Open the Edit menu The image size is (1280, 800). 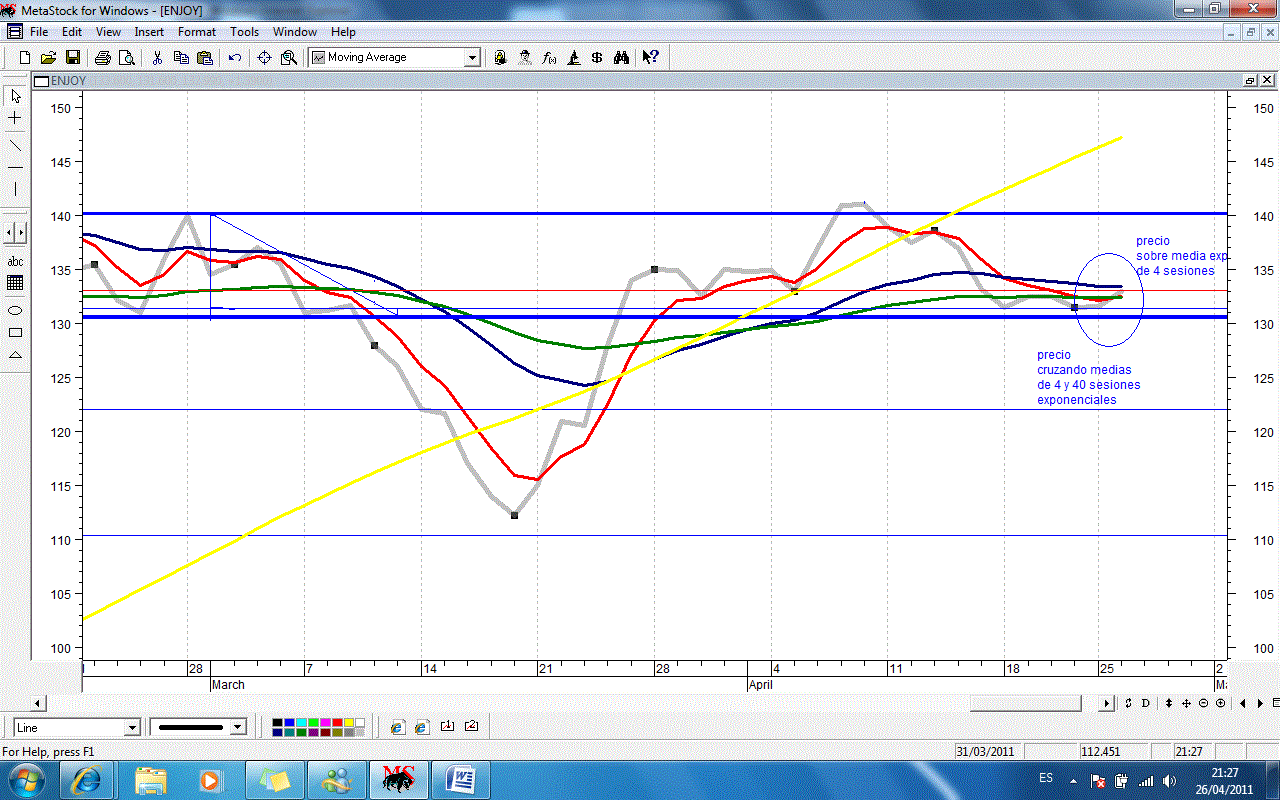(71, 32)
